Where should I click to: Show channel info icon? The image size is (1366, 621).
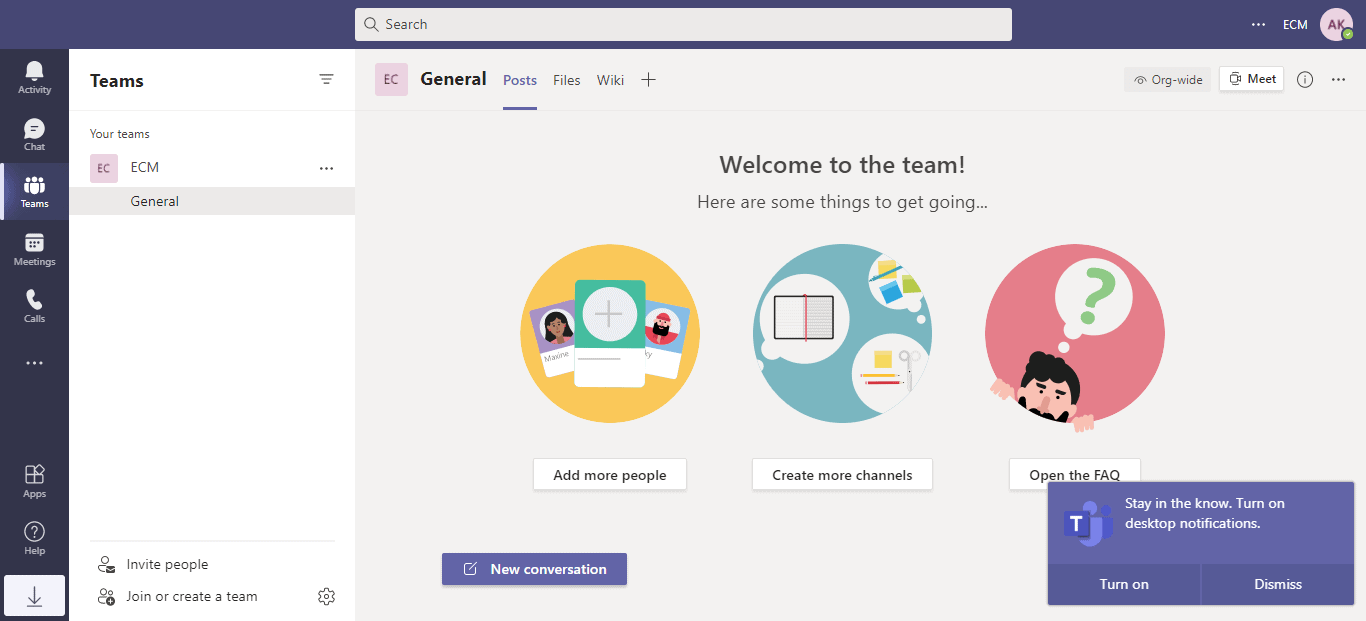1305,80
